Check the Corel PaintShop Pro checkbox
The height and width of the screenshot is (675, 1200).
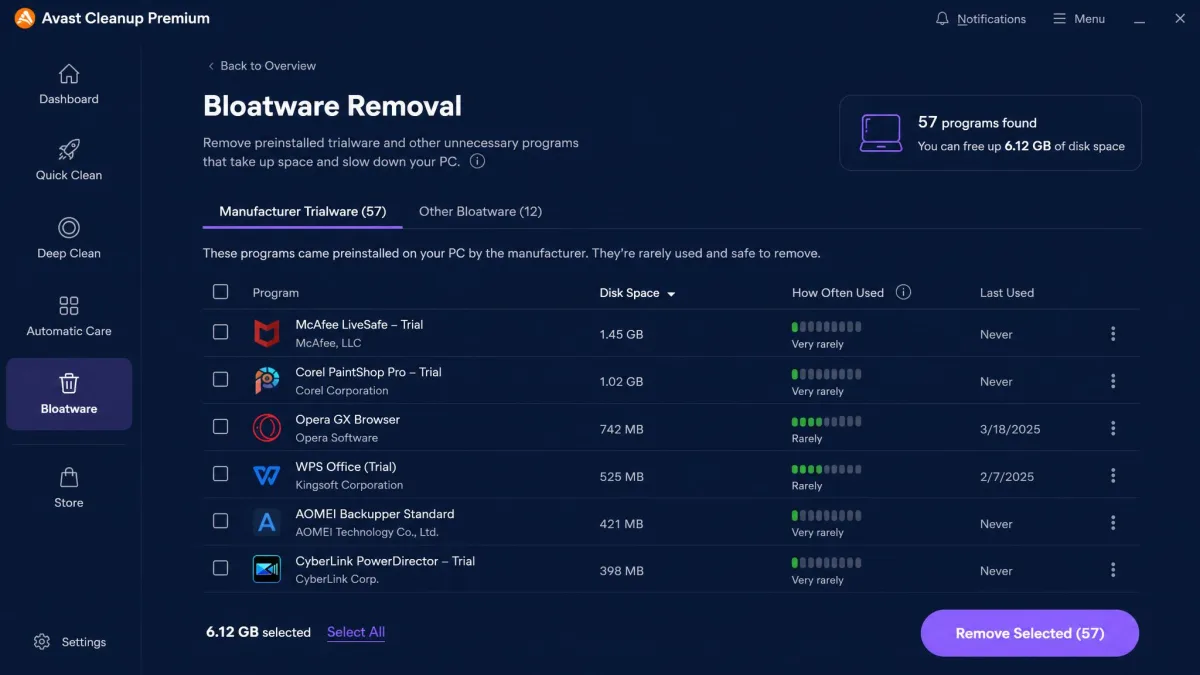221,379
